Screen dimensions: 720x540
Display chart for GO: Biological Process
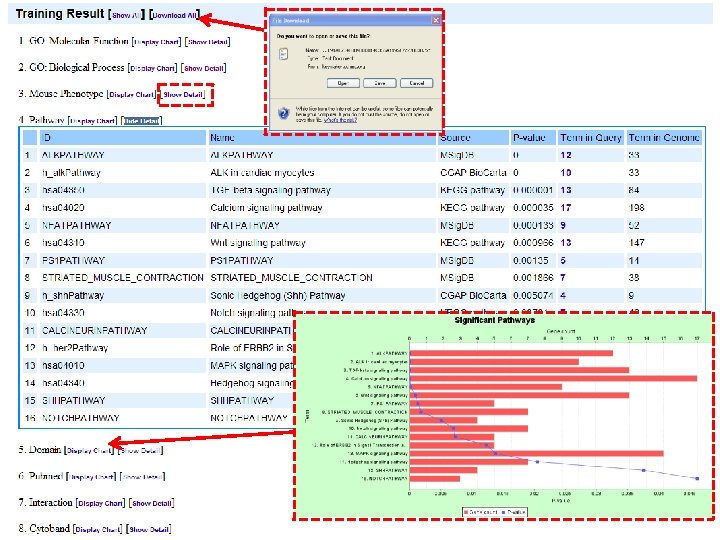pyautogui.click(x=153, y=68)
